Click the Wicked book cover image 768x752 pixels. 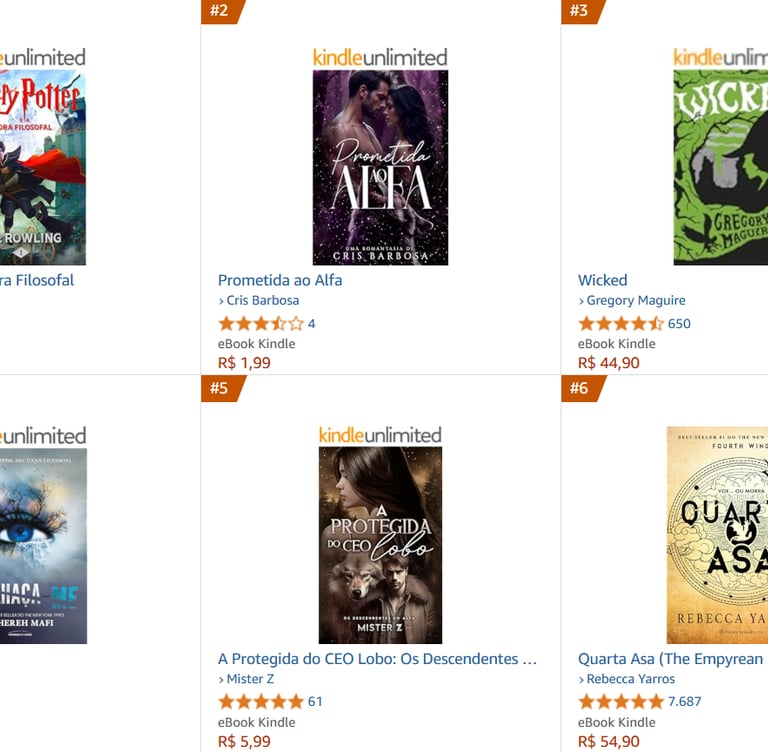(720, 168)
